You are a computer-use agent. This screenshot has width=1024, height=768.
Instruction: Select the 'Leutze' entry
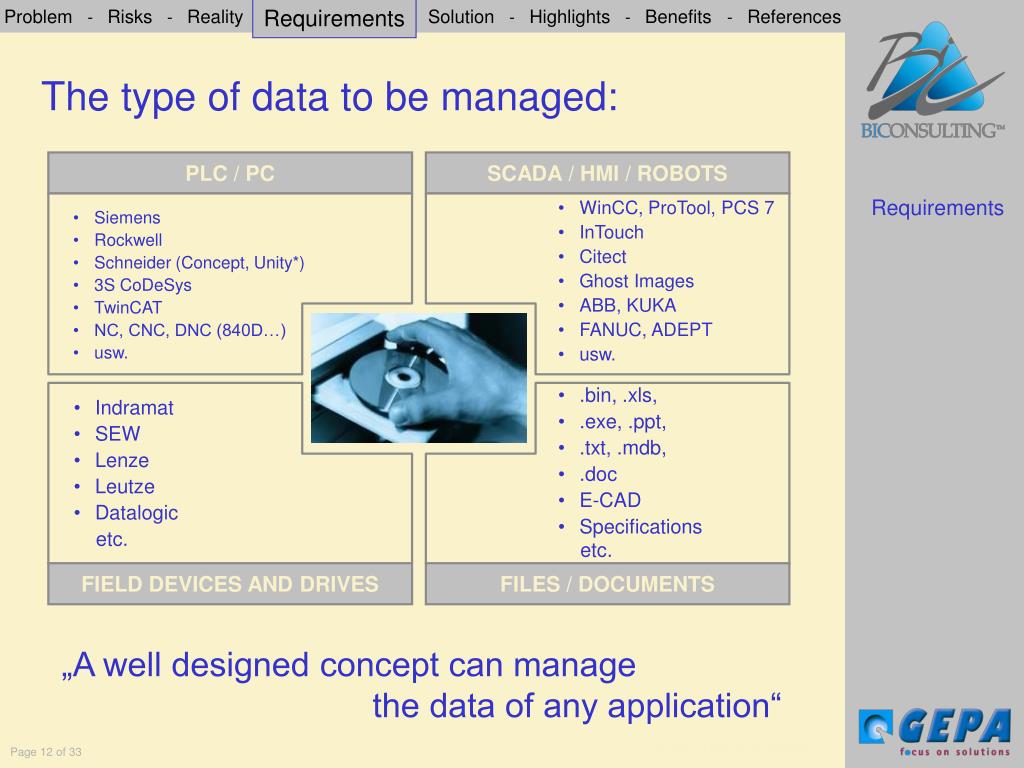pos(125,487)
